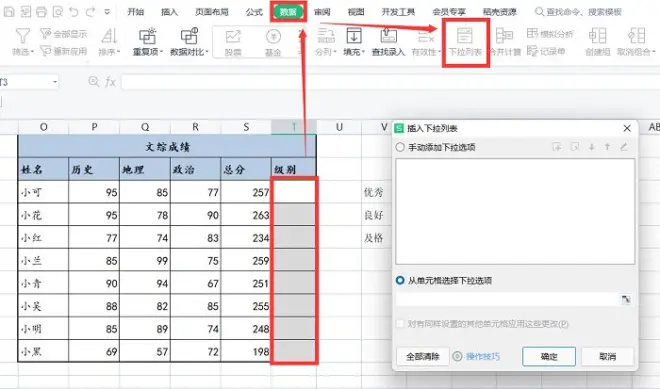The image size is (660, 389).
Task: Check the apply changes to other cells box
Action: coord(400,324)
